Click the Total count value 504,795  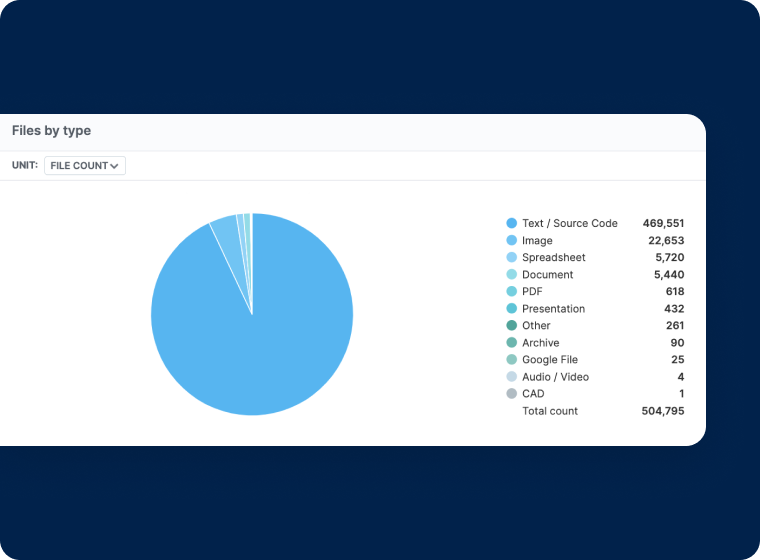coord(662,411)
